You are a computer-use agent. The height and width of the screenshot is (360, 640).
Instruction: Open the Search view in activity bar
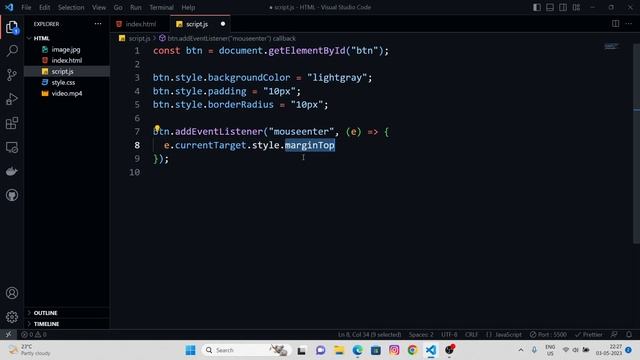click(x=12, y=51)
